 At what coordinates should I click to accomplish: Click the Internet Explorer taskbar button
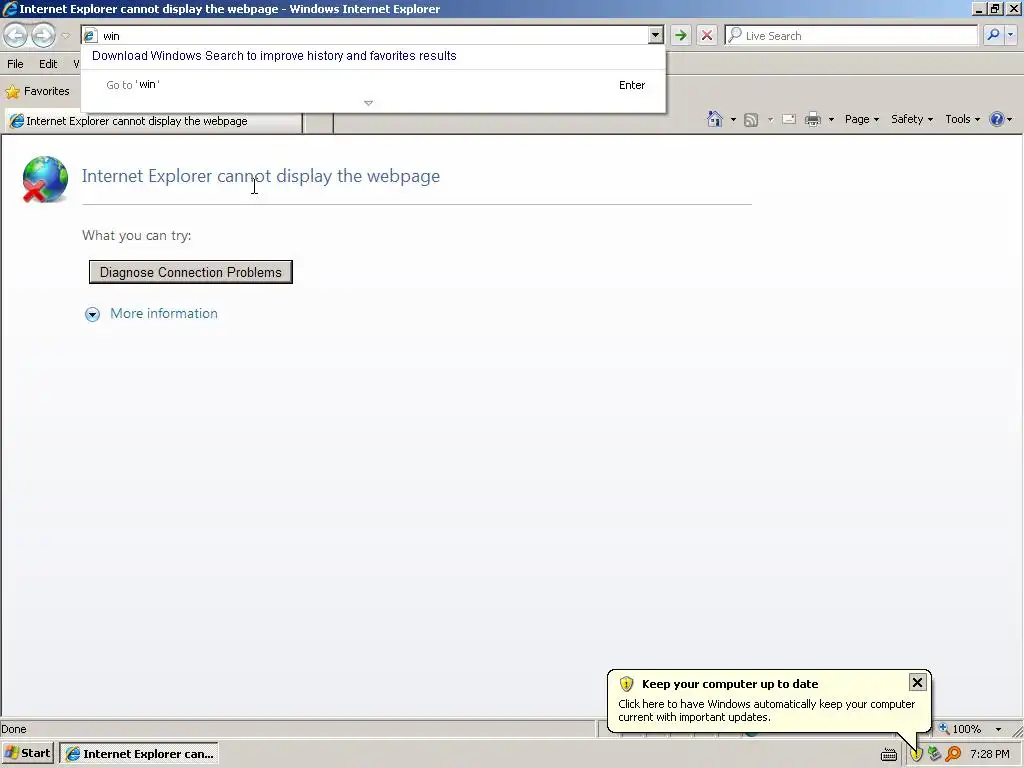click(x=139, y=754)
